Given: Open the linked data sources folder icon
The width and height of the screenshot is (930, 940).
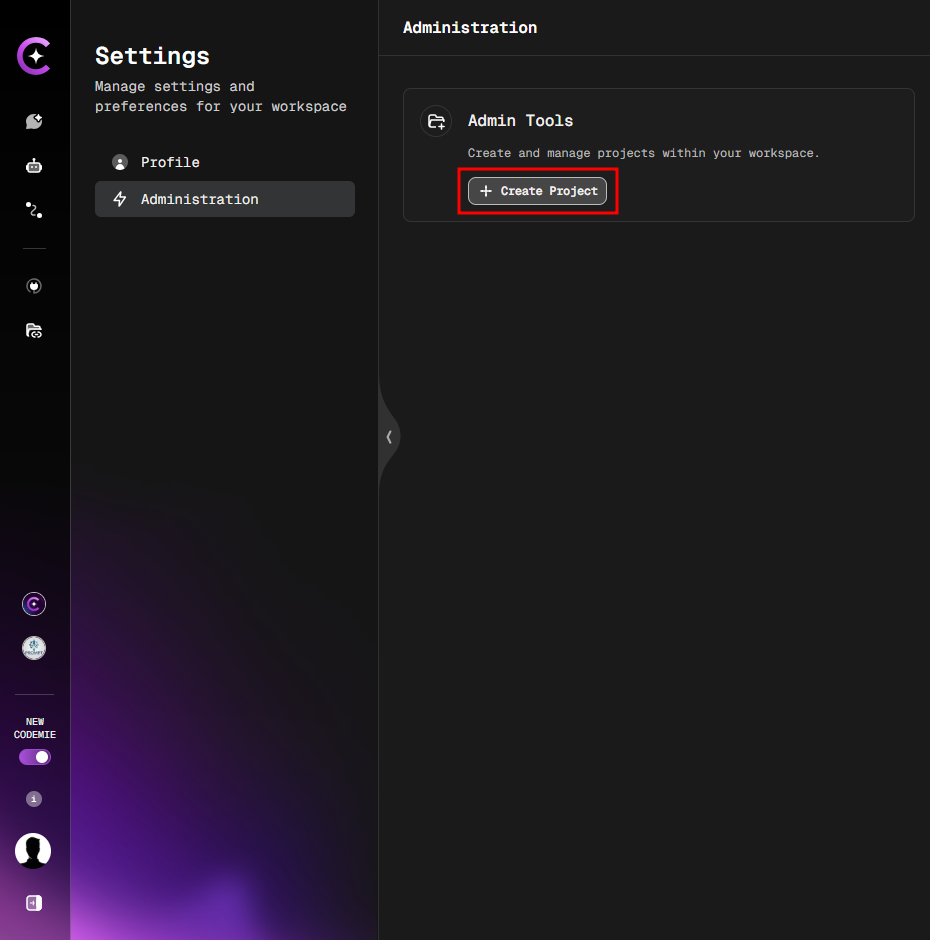Looking at the screenshot, I should pyautogui.click(x=34, y=330).
